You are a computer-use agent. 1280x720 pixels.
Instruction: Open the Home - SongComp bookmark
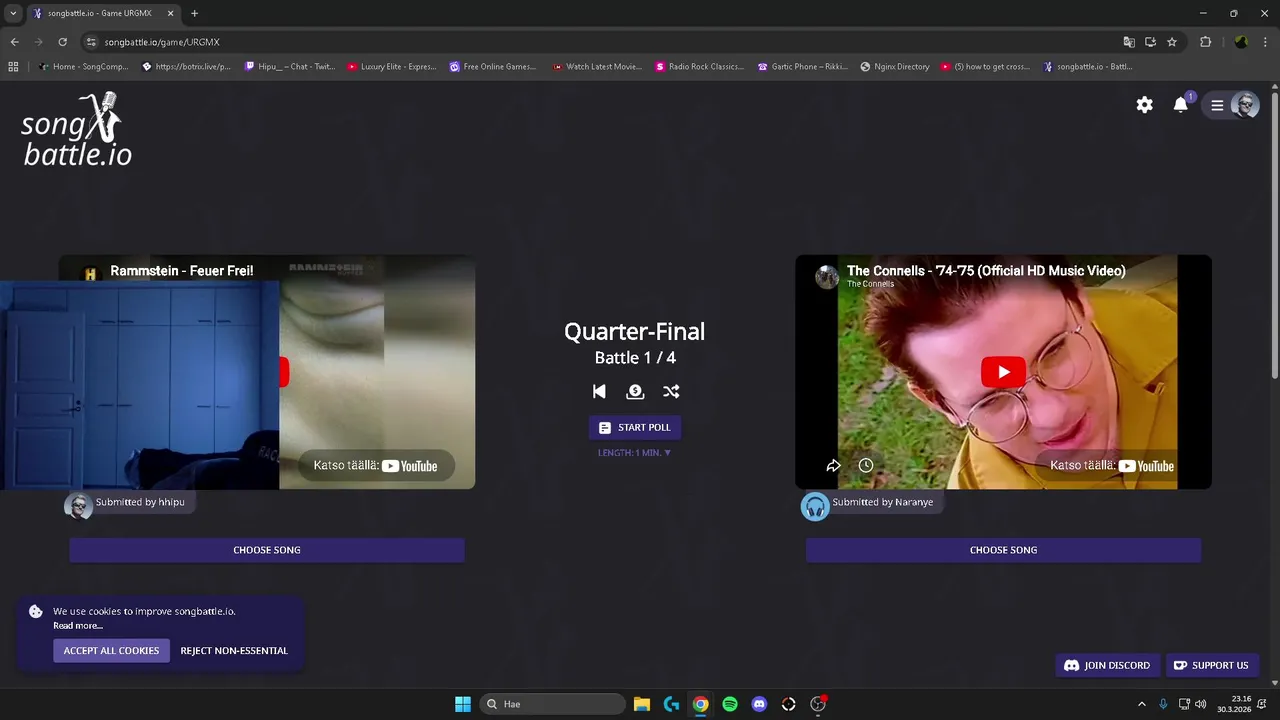pos(84,67)
